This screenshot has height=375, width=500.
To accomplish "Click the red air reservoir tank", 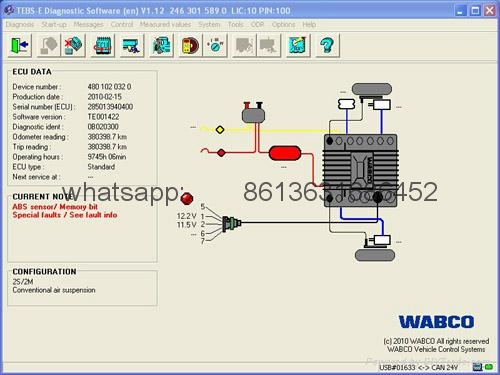I will (x=285, y=153).
